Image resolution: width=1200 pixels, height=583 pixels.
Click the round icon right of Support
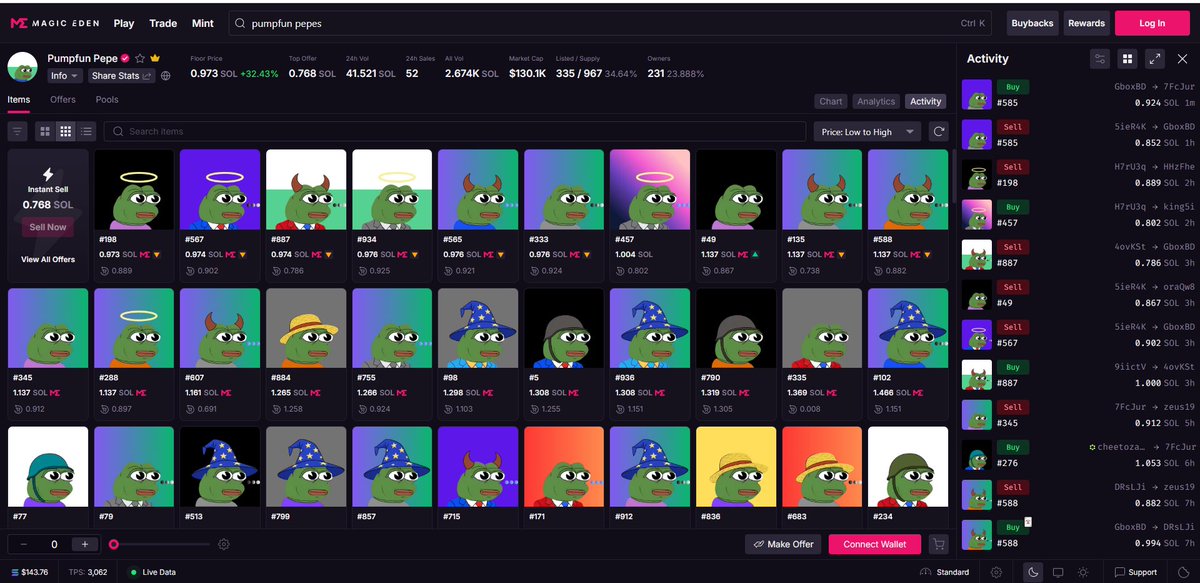1183,572
